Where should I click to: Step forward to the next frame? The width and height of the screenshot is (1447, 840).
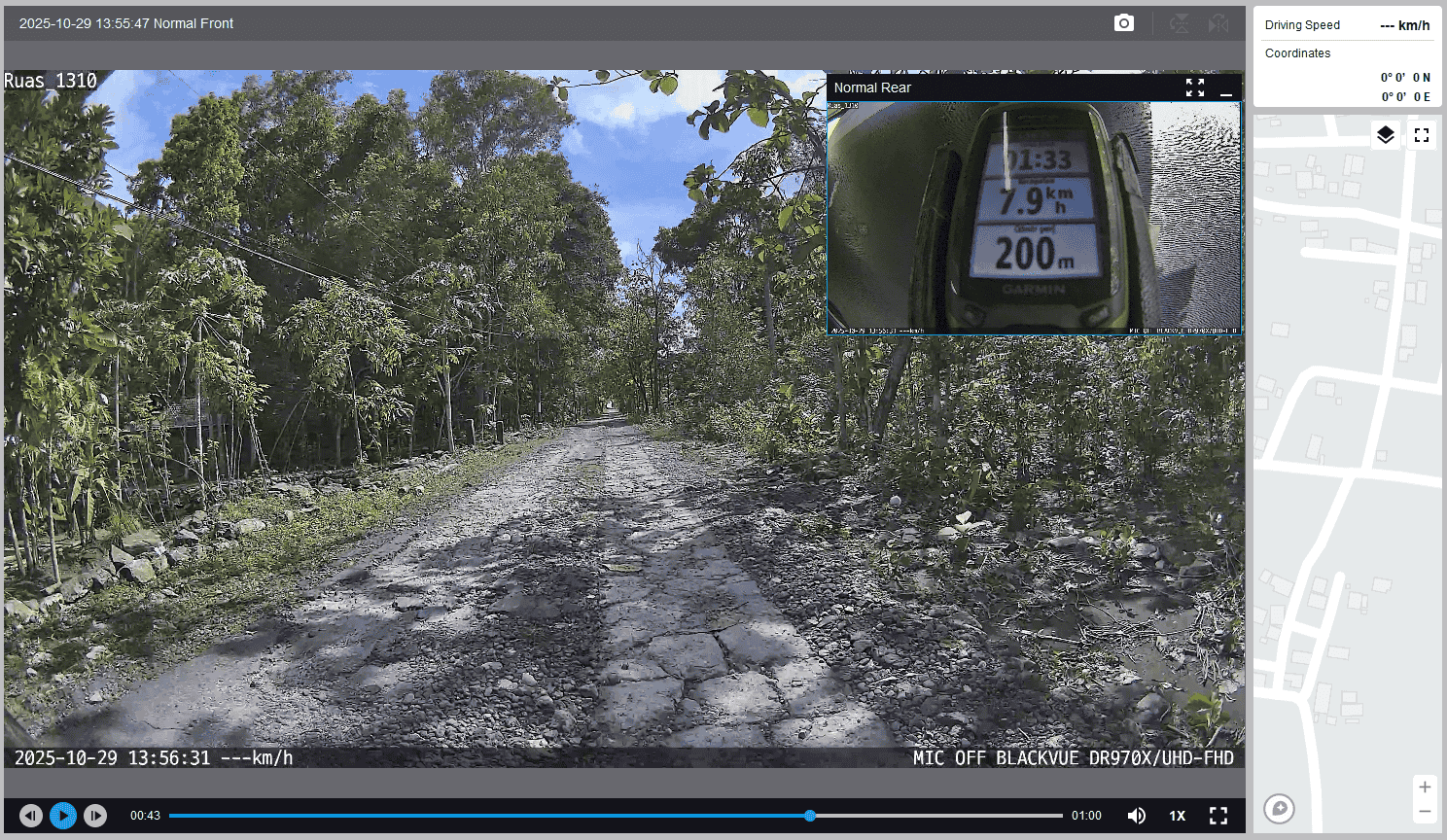(95, 816)
